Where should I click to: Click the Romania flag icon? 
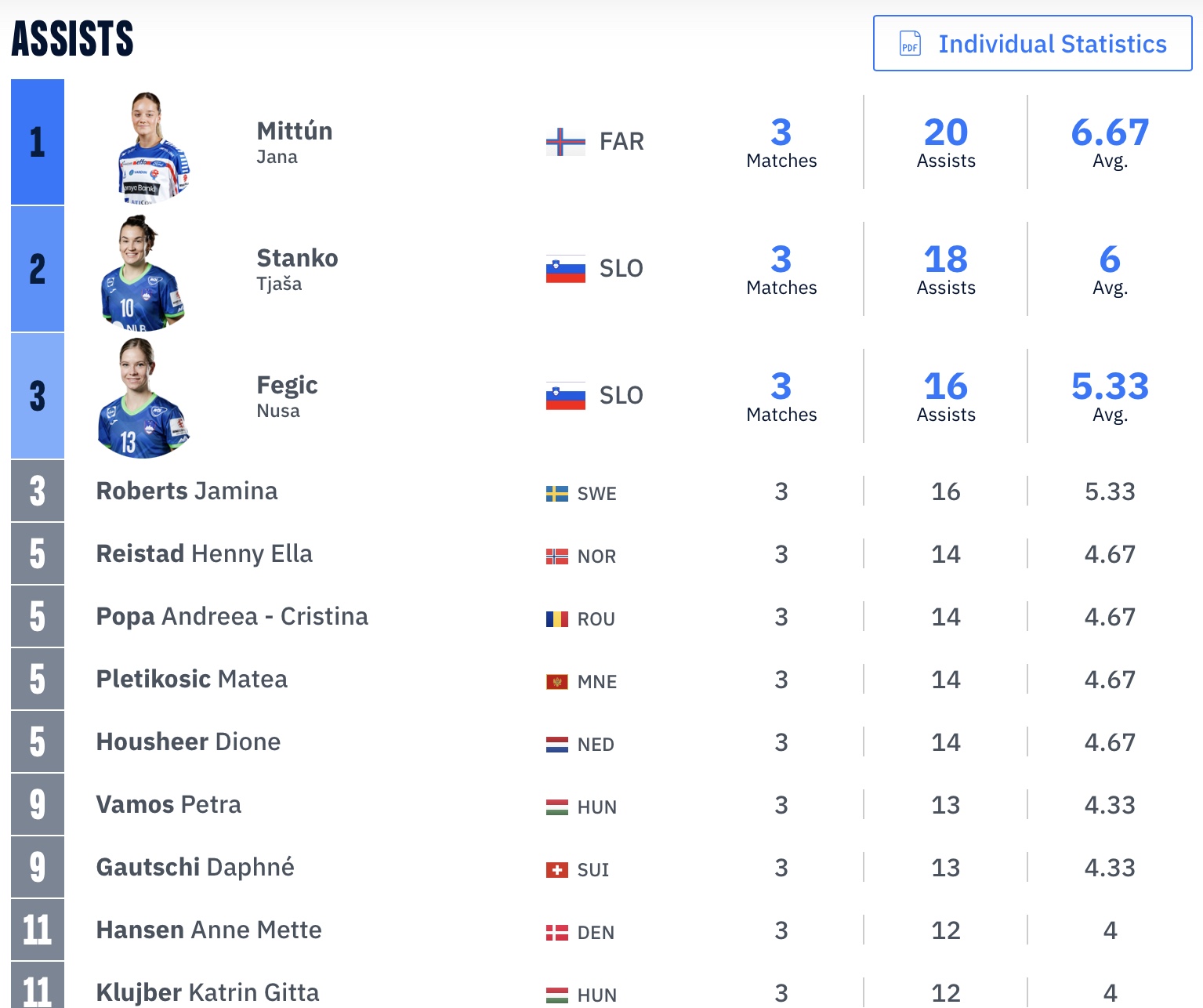click(557, 619)
